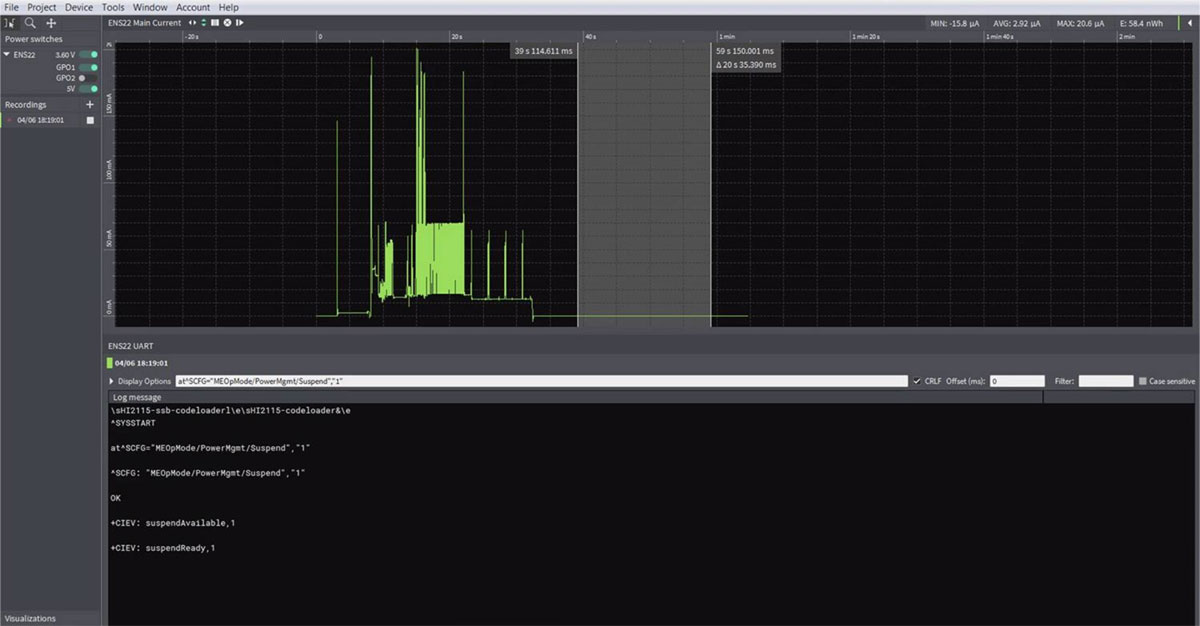This screenshot has height=626, width=1200.
Task: Open the Tools menu
Action: pyautogui.click(x=113, y=7)
